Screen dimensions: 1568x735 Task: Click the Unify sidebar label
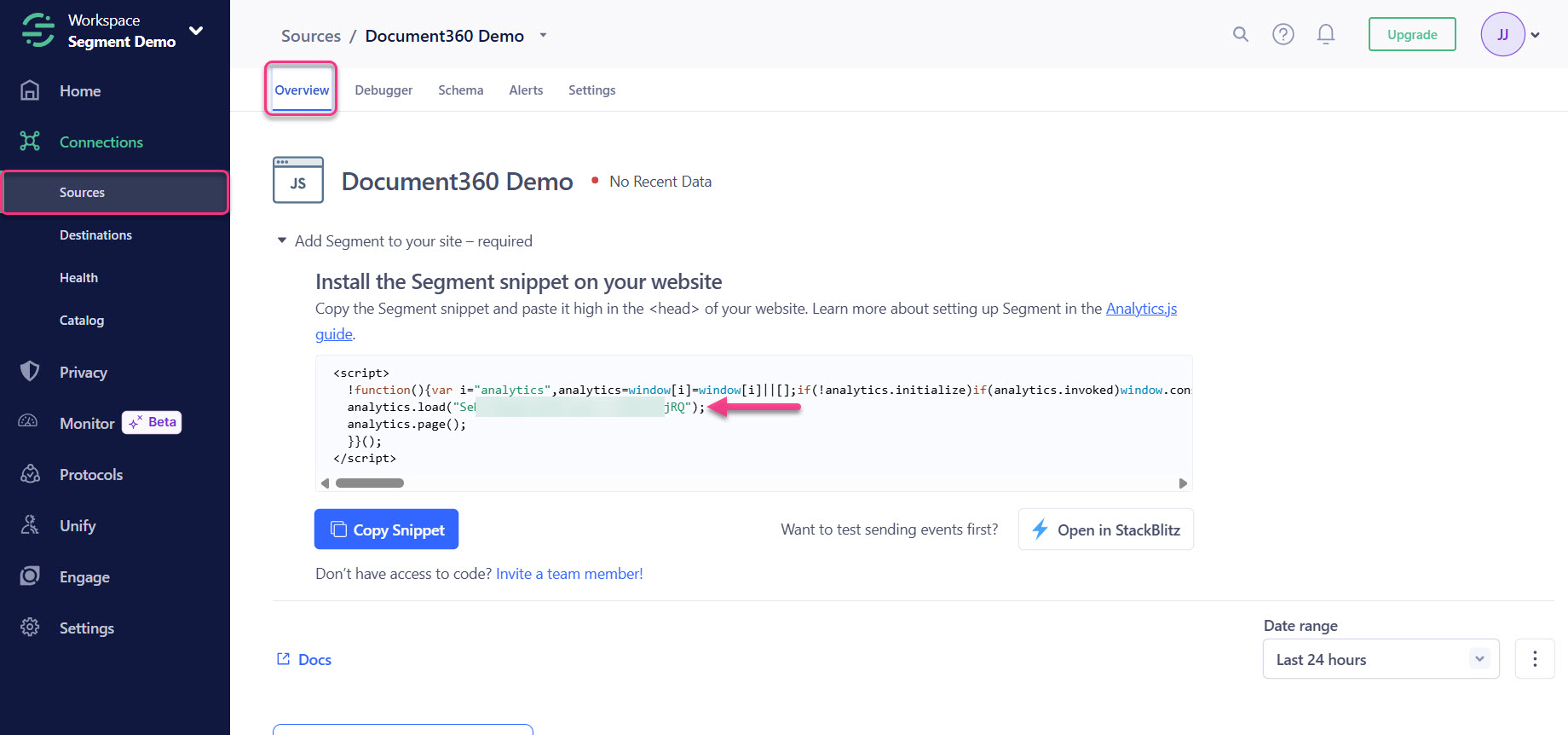(x=78, y=526)
